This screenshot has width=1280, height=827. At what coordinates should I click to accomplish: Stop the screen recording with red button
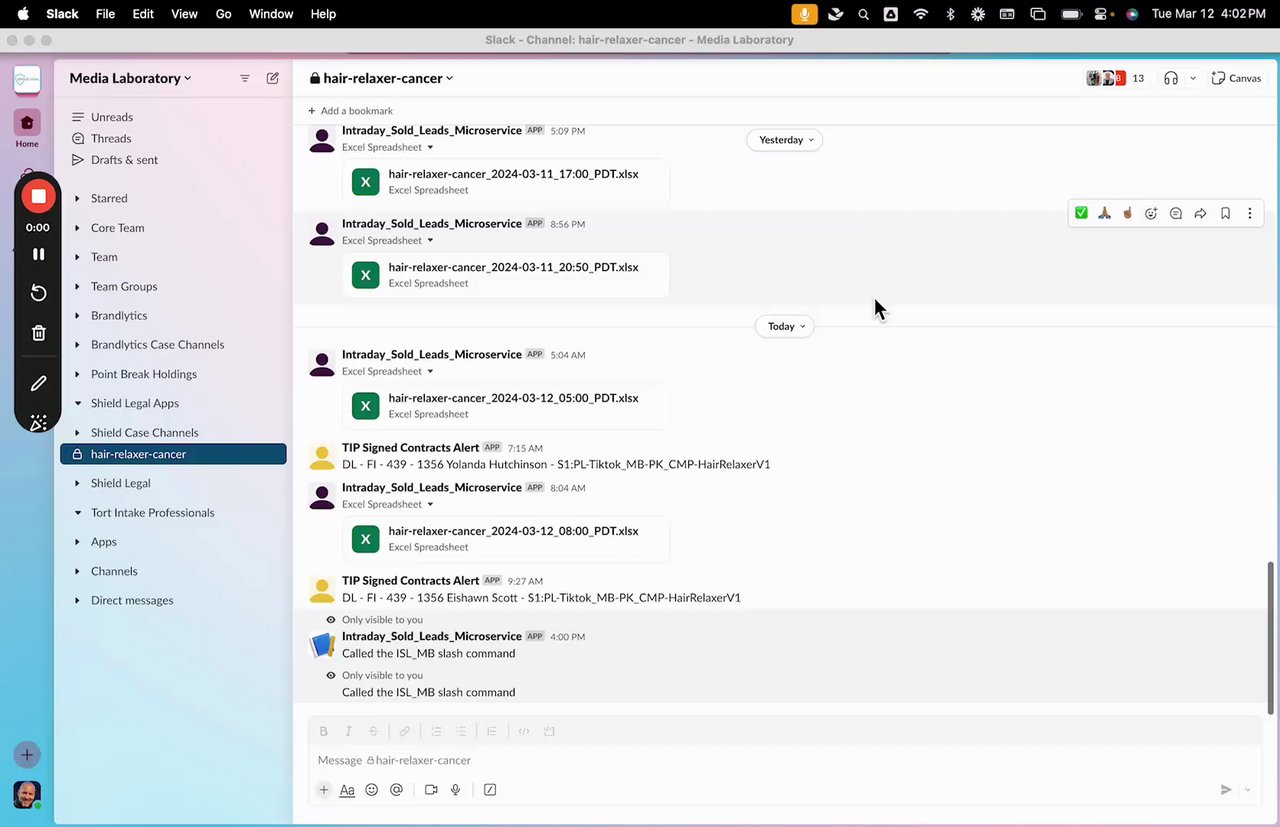[x=38, y=196]
